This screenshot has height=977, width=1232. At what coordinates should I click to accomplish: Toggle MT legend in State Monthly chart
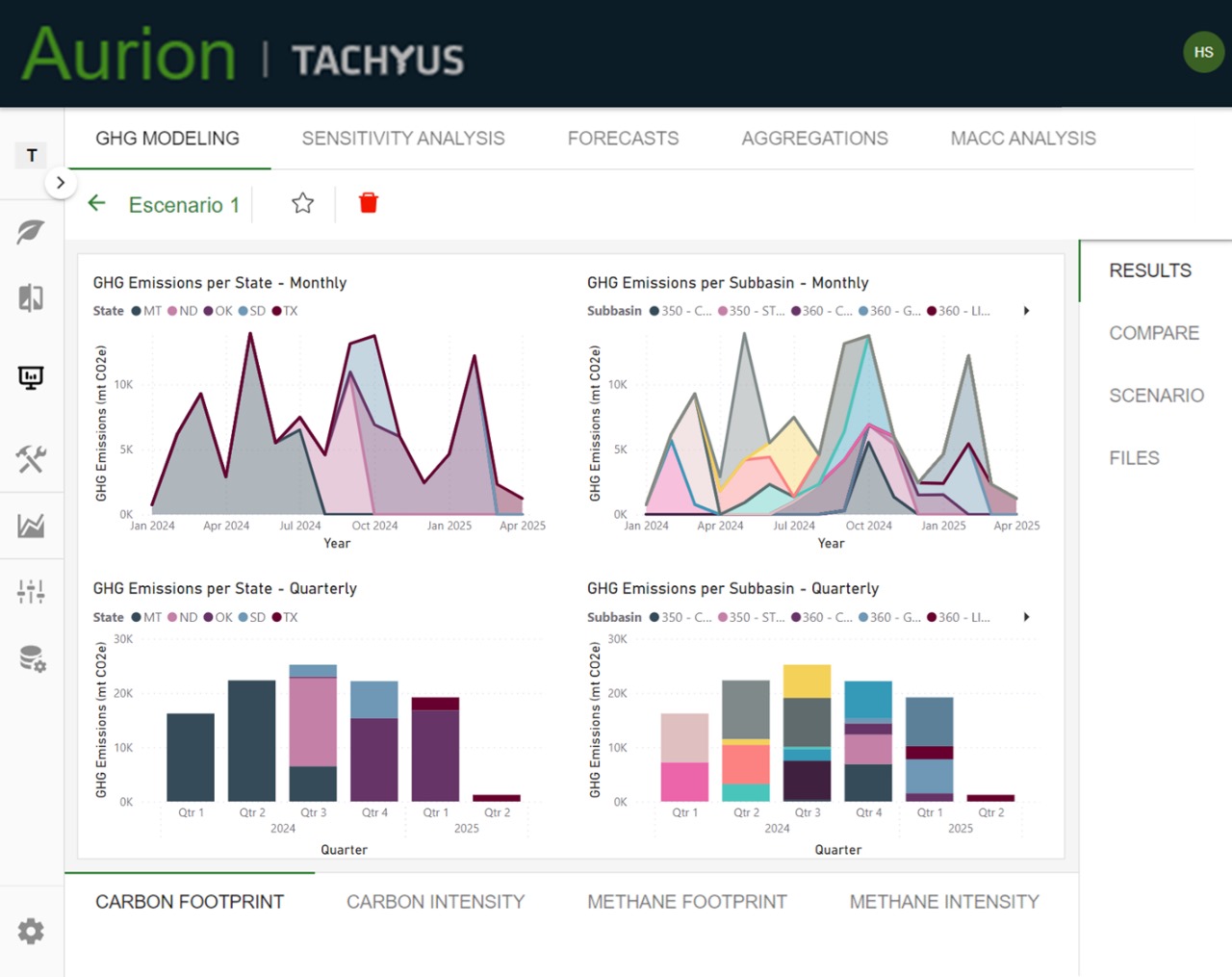146,311
